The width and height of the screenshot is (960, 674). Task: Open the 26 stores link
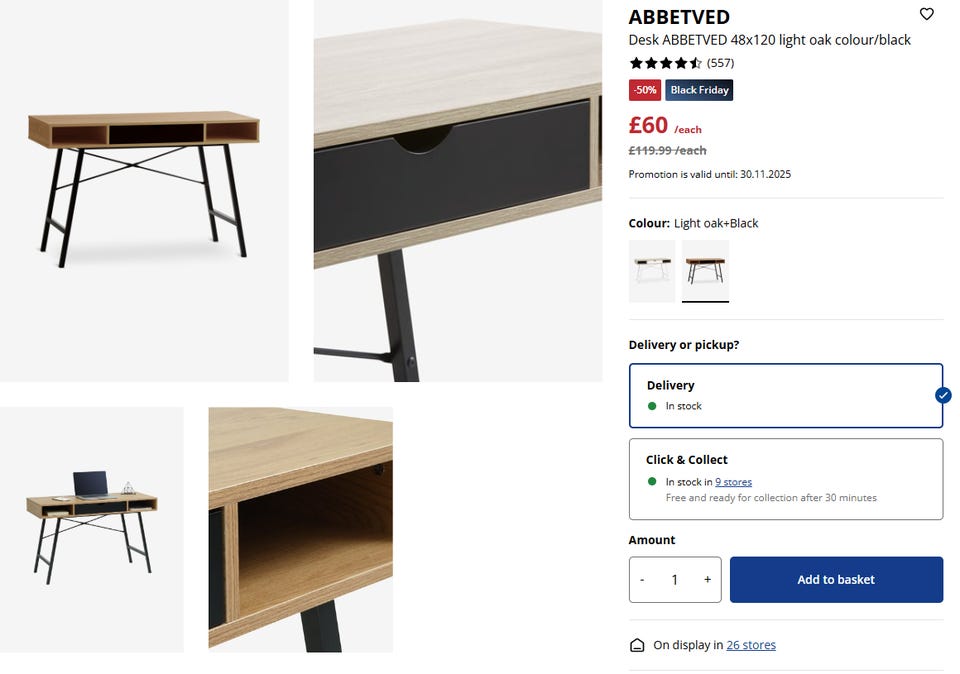751,645
